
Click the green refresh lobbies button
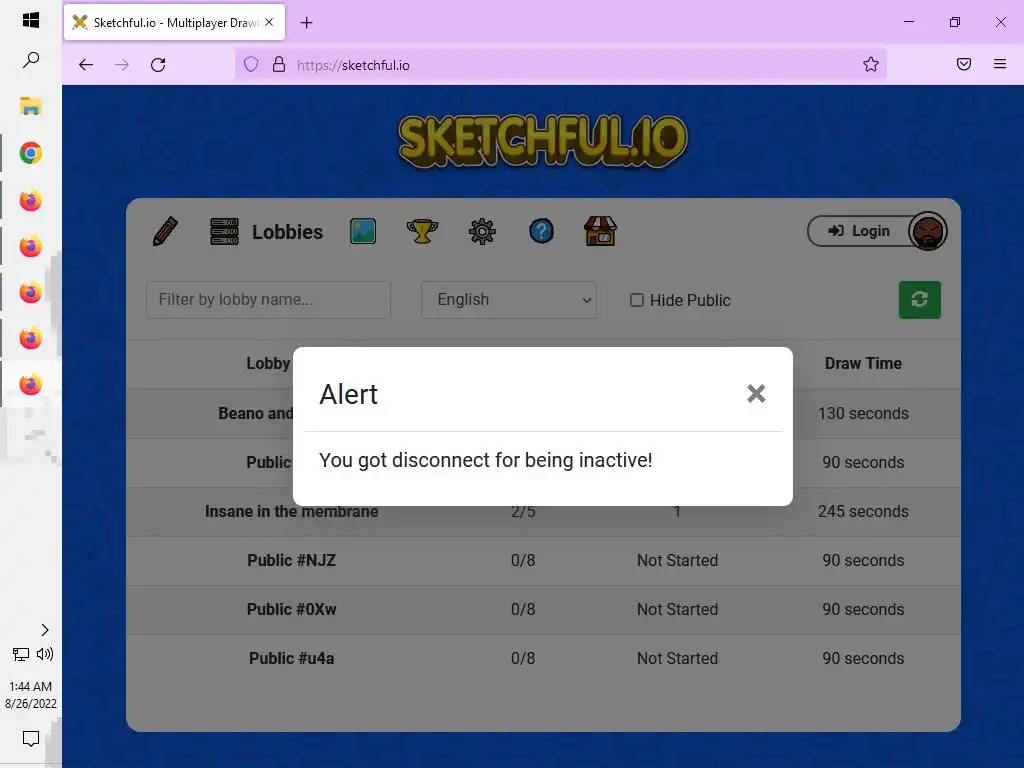click(920, 300)
